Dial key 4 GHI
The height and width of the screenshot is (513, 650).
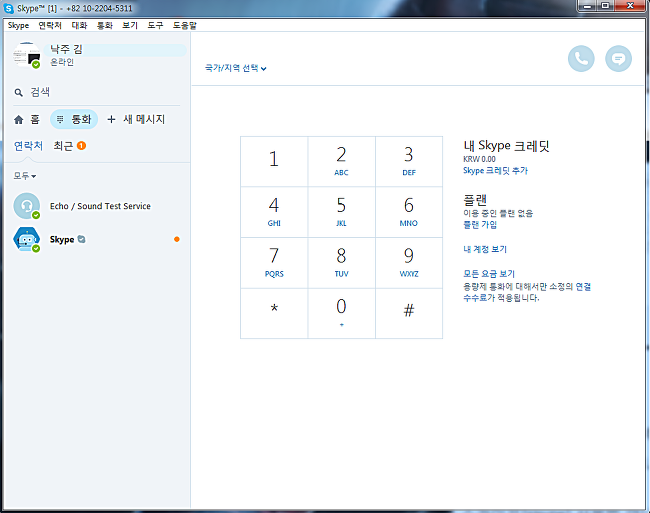point(274,212)
